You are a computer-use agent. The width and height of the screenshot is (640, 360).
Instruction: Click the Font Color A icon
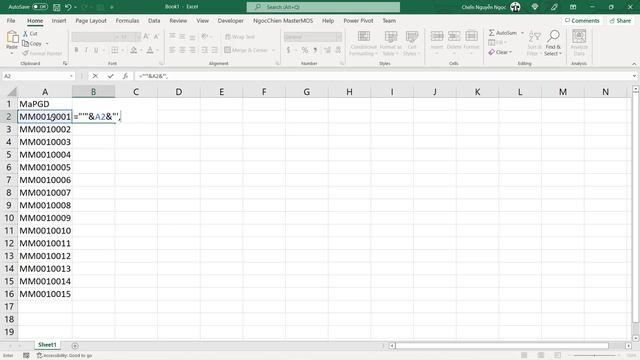[x=150, y=50]
